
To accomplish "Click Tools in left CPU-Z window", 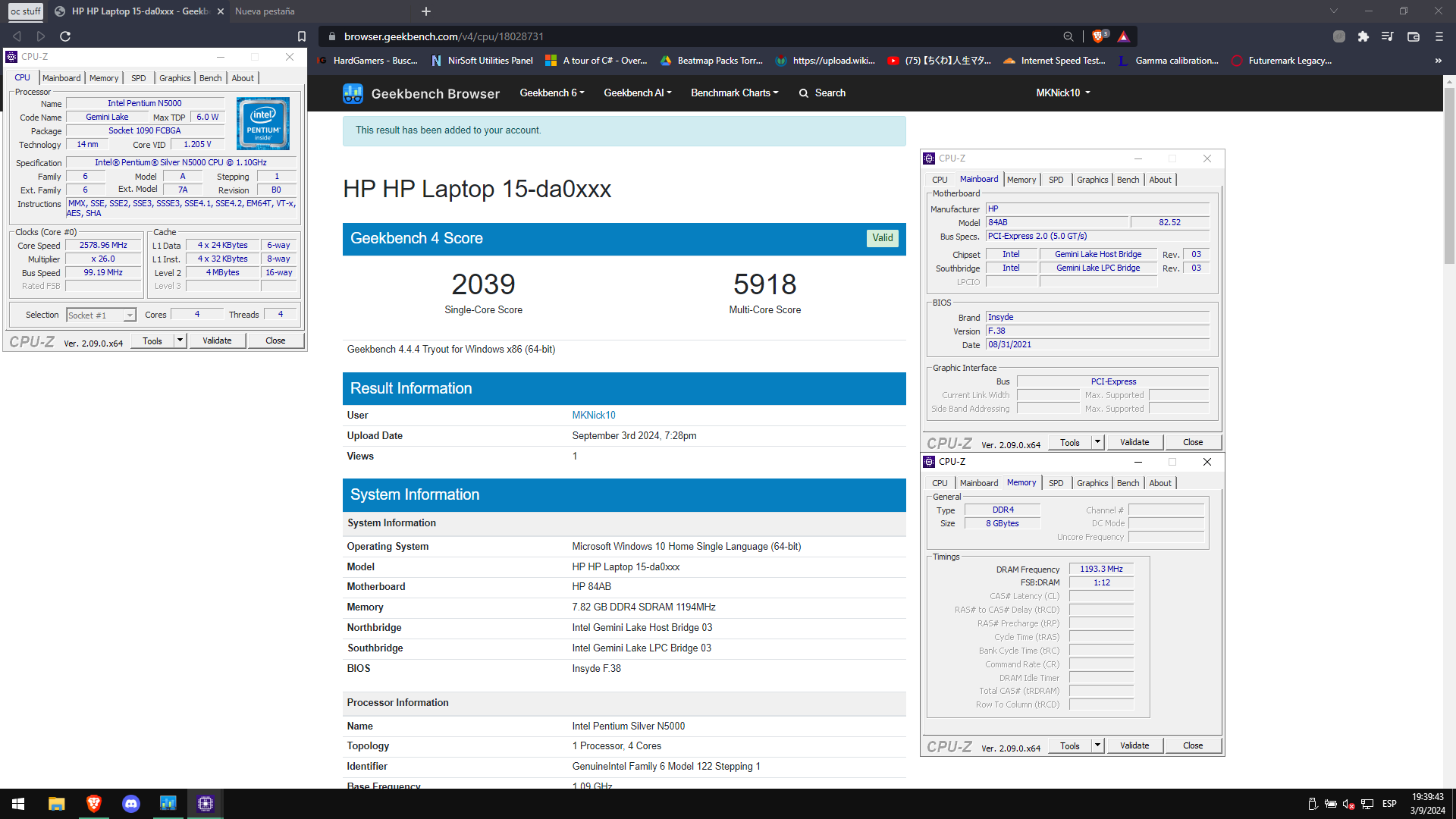I will (x=152, y=340).
